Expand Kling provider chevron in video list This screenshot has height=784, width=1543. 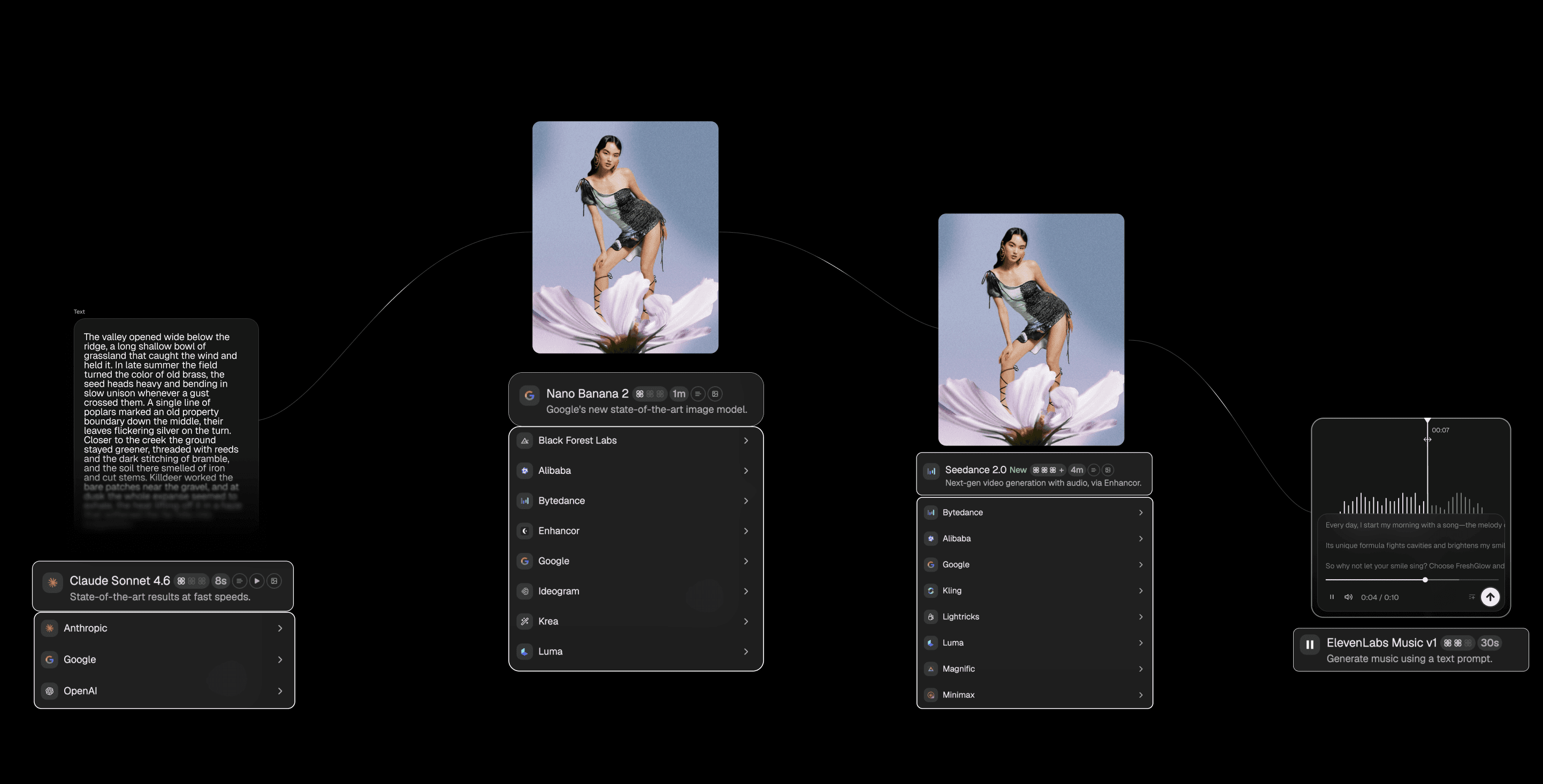pos(1141,591)
